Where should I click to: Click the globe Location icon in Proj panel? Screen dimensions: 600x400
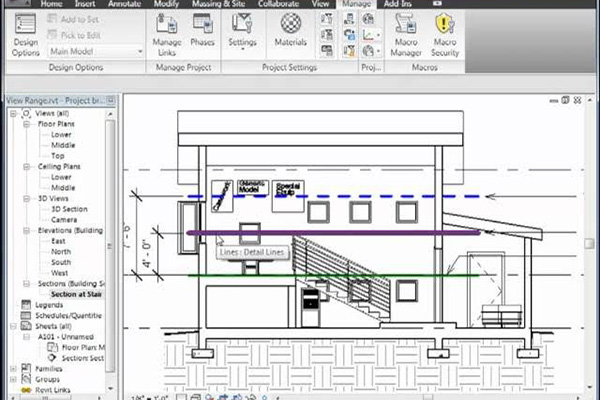(368, 19)
